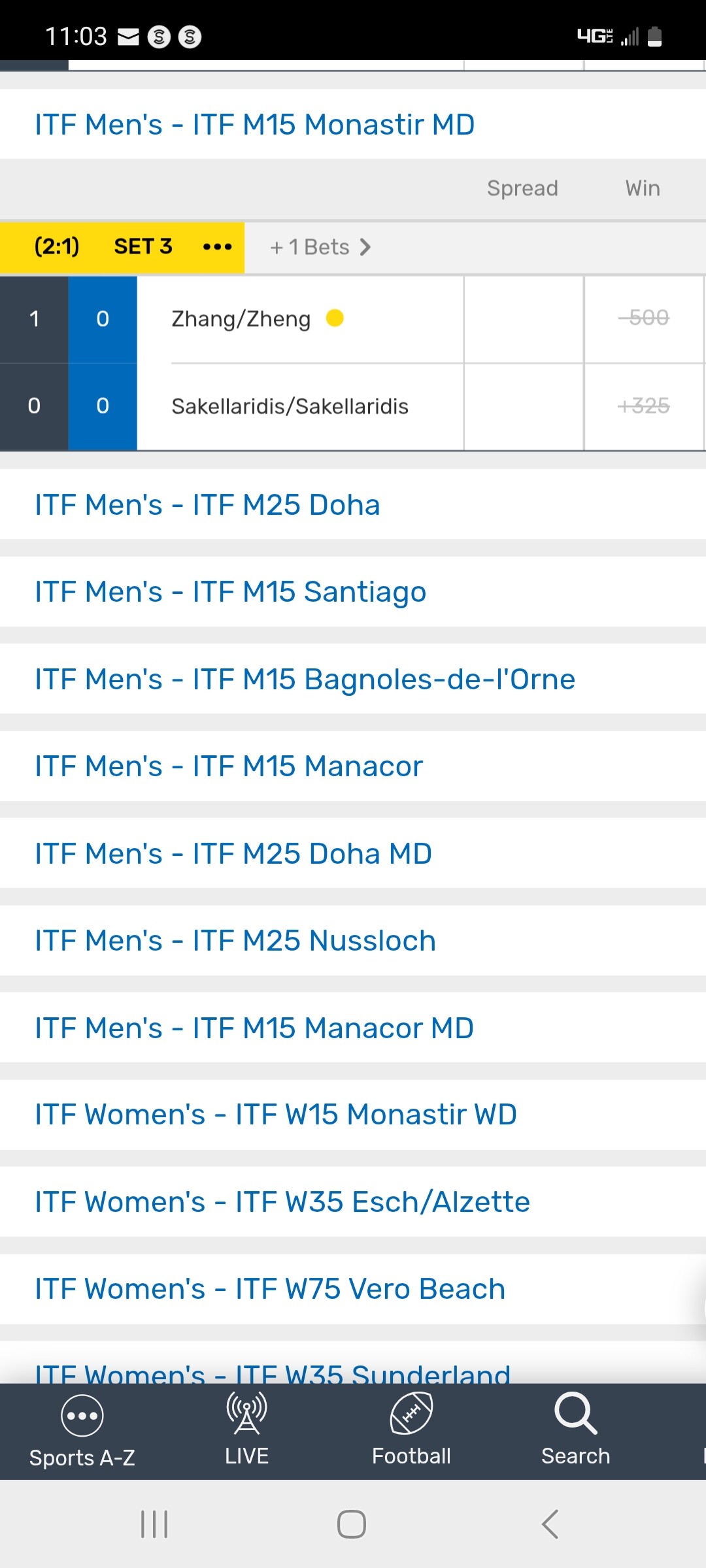Tap three-dots icon beside SET 3

(x=217, y=247)
